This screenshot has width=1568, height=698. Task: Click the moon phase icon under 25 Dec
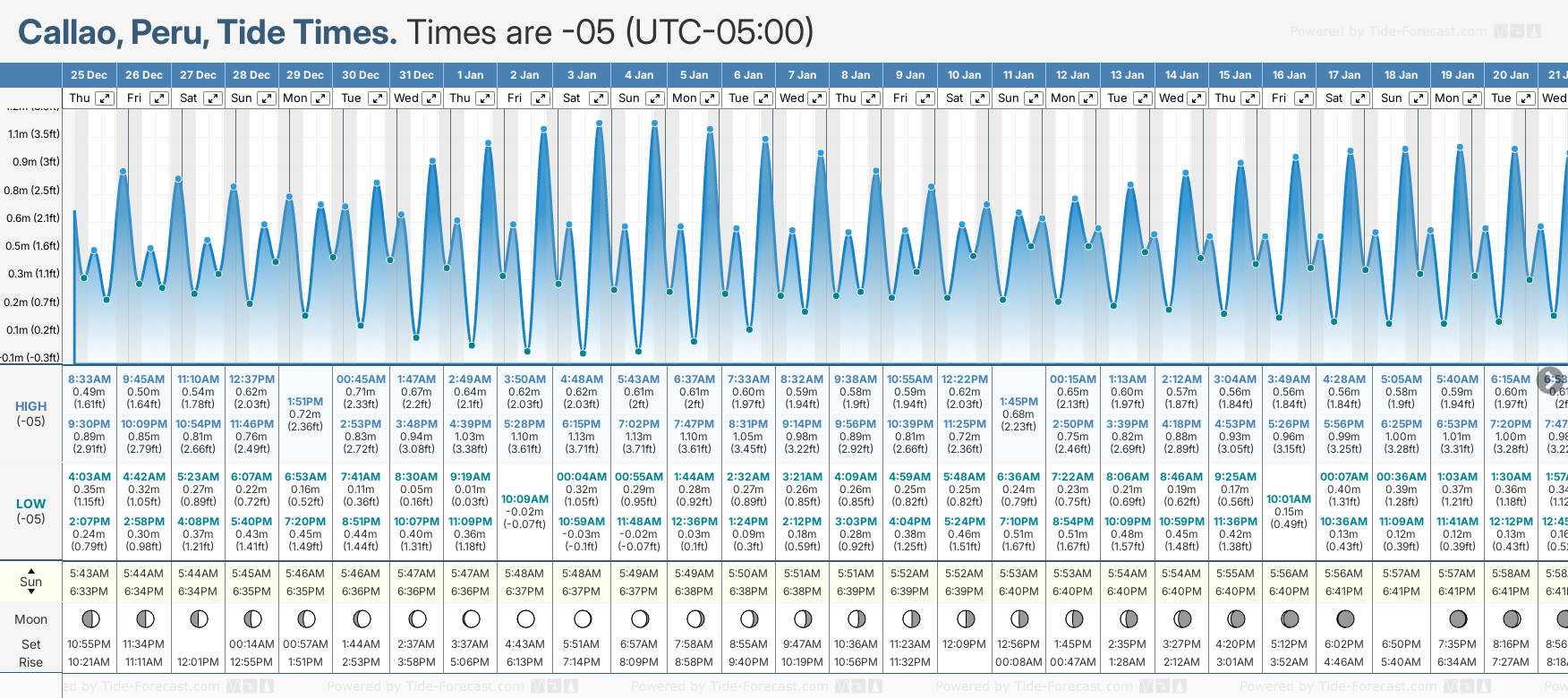89,618
